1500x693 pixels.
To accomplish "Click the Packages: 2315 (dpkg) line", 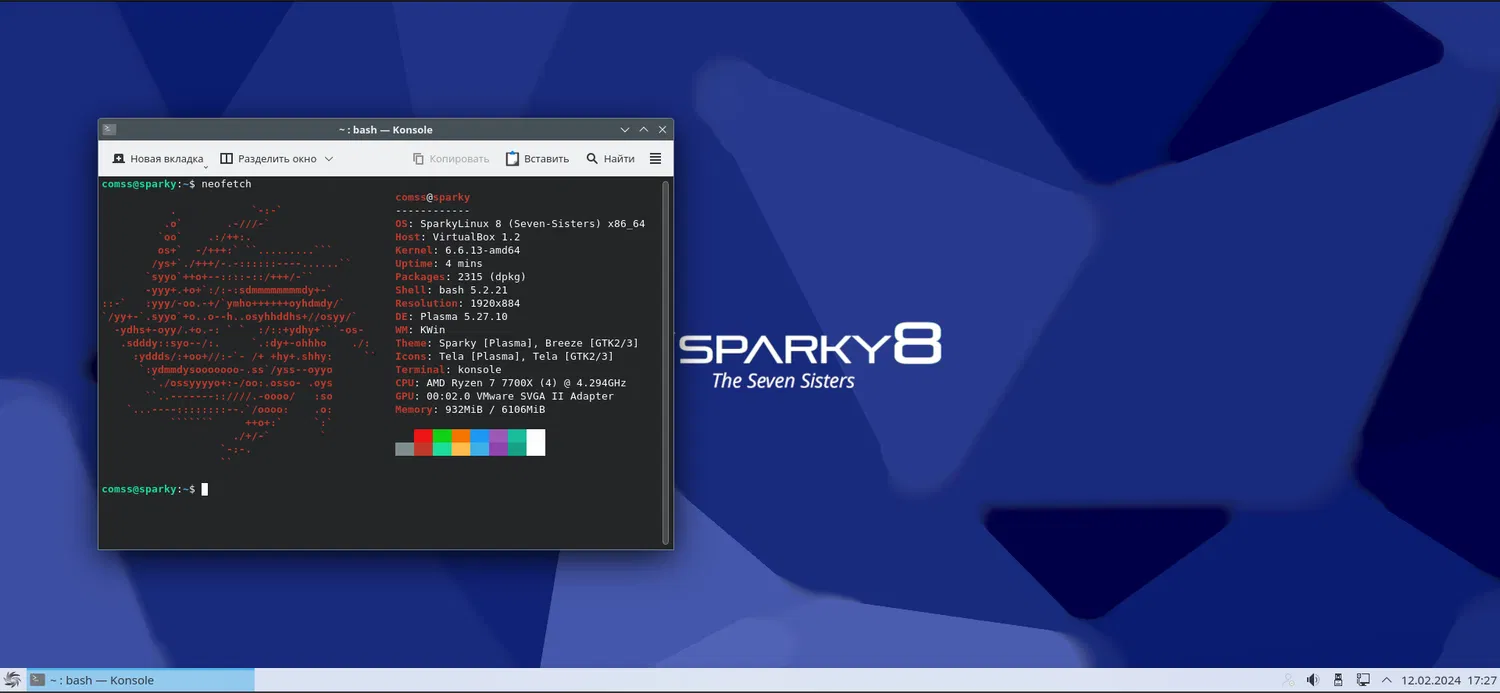I will pyautogui.click(x=461, y=276).
